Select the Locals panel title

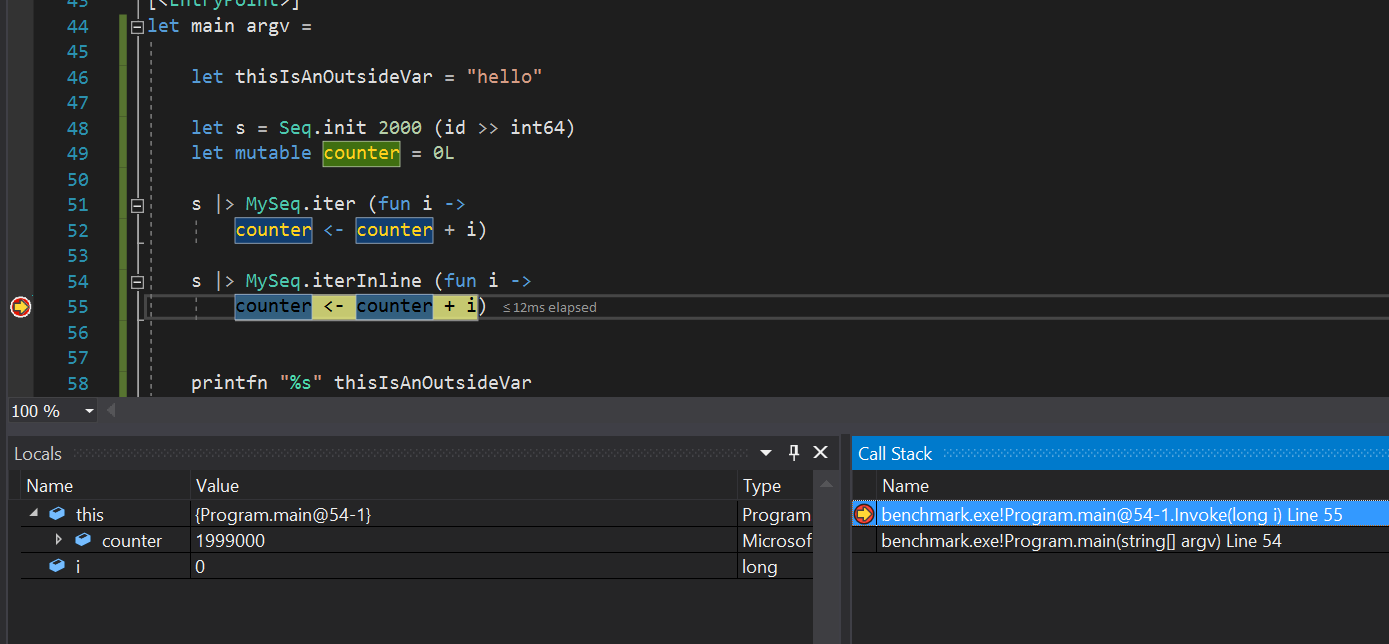point(38,454)
